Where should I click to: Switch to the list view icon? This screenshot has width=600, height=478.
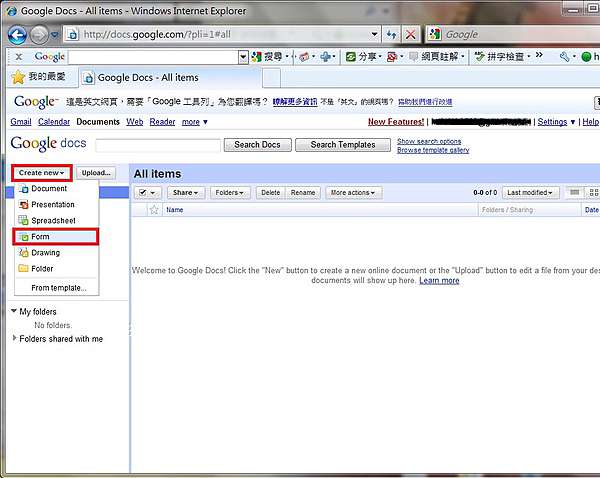[575, 193]
